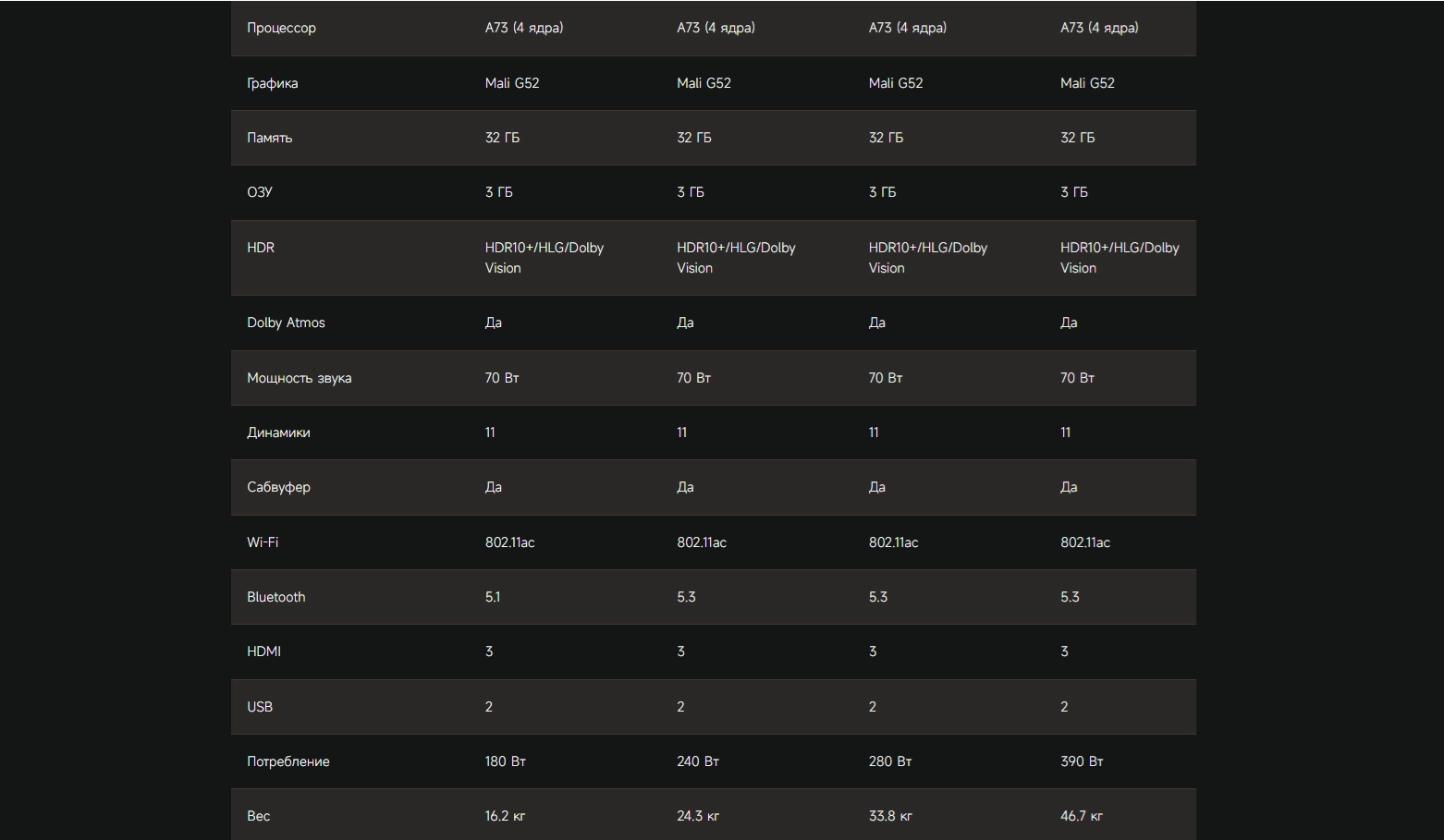Click the HDR row label

(261, 248)
